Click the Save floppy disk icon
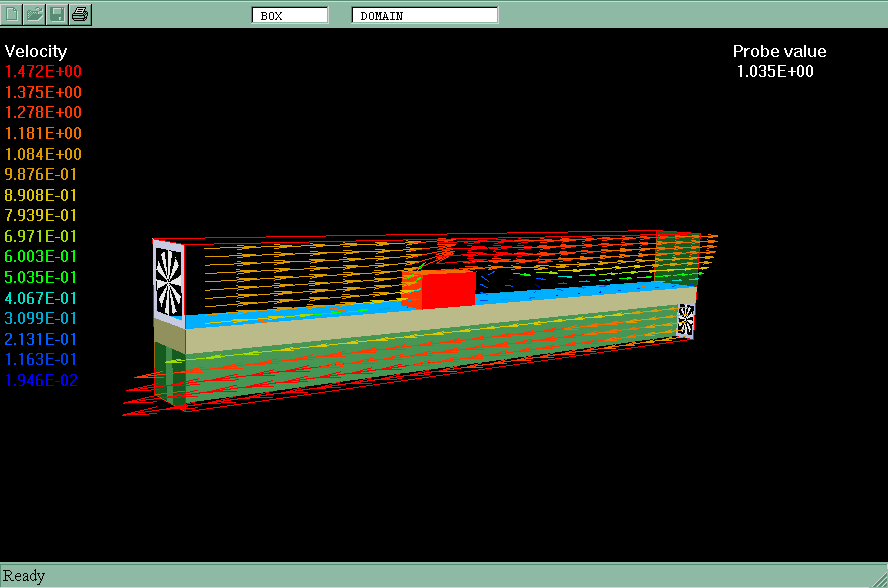Image resolution: width=888 pixels, height=588 pixels. pyautogui.click(x=57, y=14)
